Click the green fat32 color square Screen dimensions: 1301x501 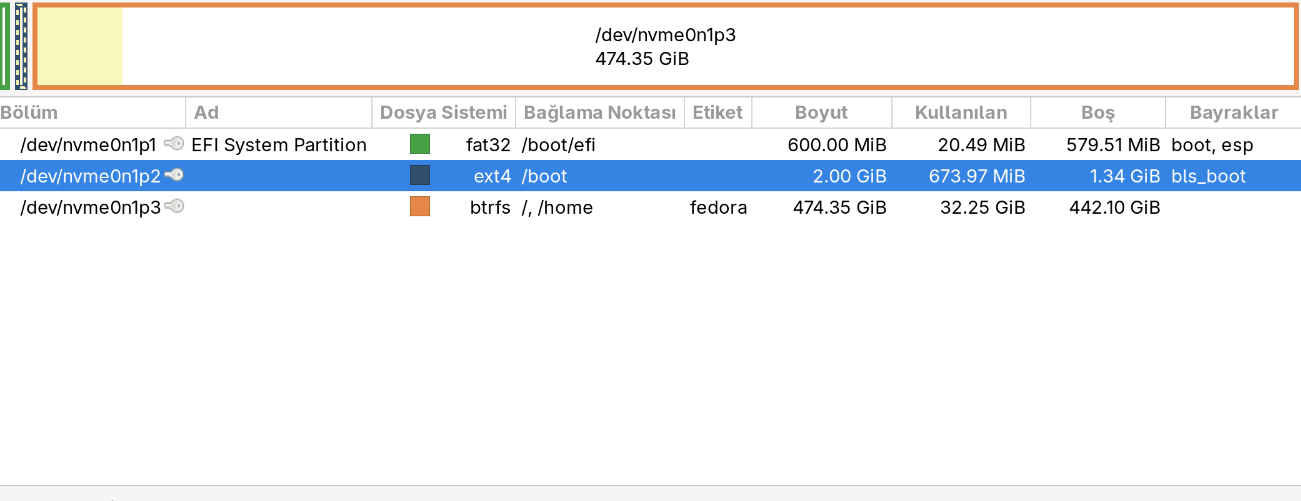(x=420, y=144)
